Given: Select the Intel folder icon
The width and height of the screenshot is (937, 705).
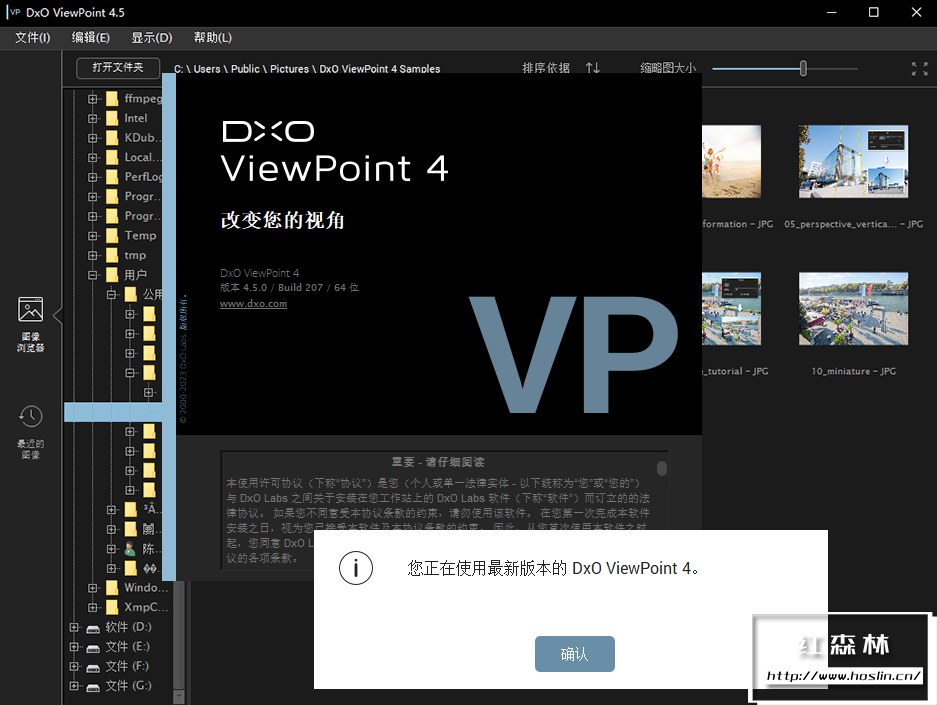Looking at the screenshot, I should pyautogui.click(x=112, y=118).
